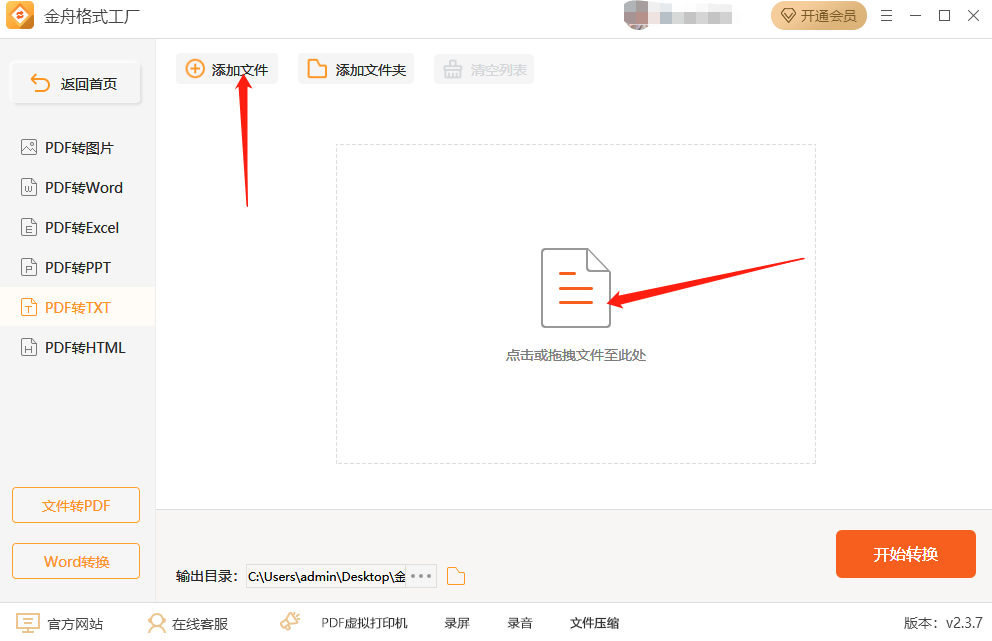Open the Word转换 mode
Screen dimensions: 992x641
[76, 561]
